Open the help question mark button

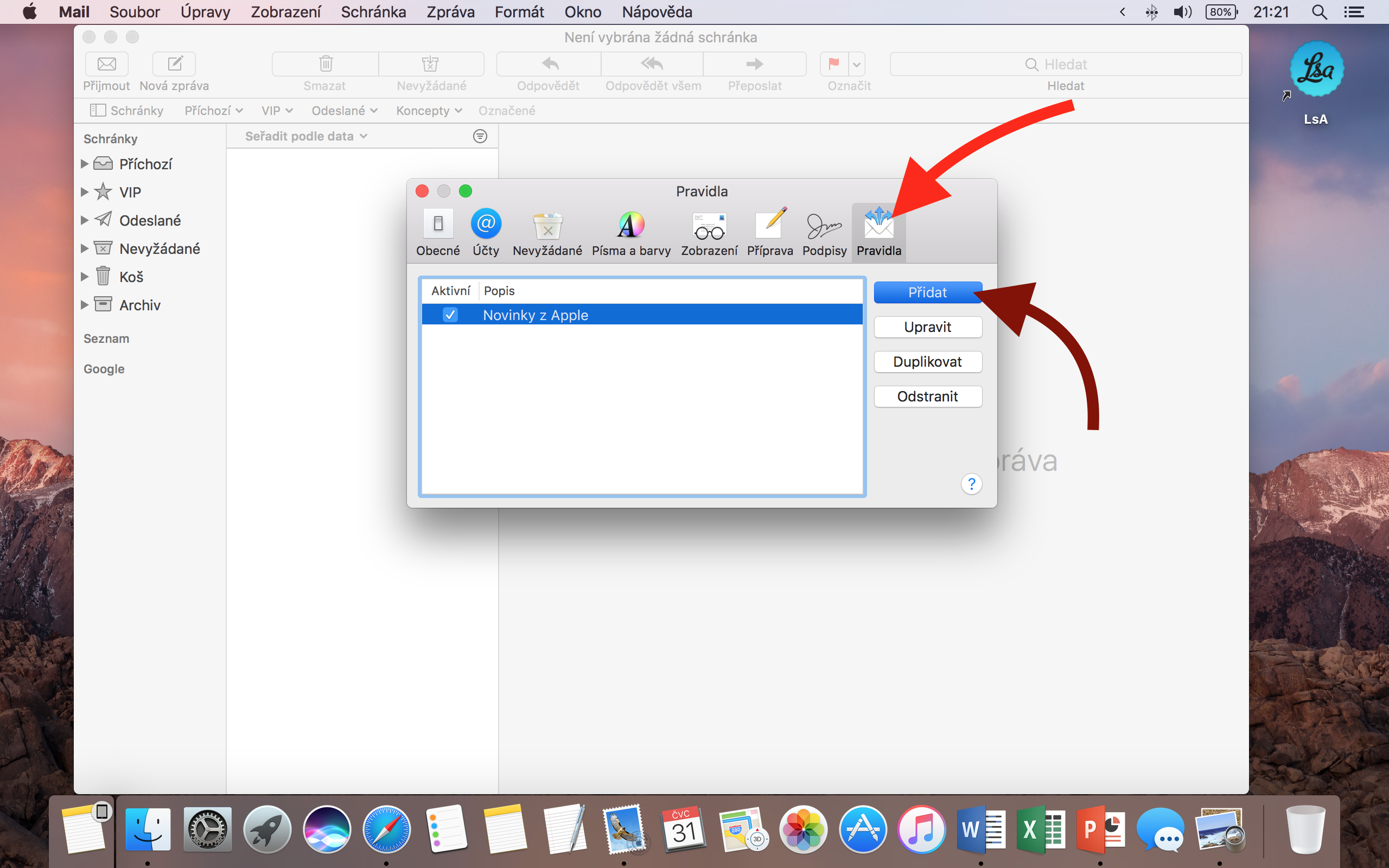[x=971, y=484]
